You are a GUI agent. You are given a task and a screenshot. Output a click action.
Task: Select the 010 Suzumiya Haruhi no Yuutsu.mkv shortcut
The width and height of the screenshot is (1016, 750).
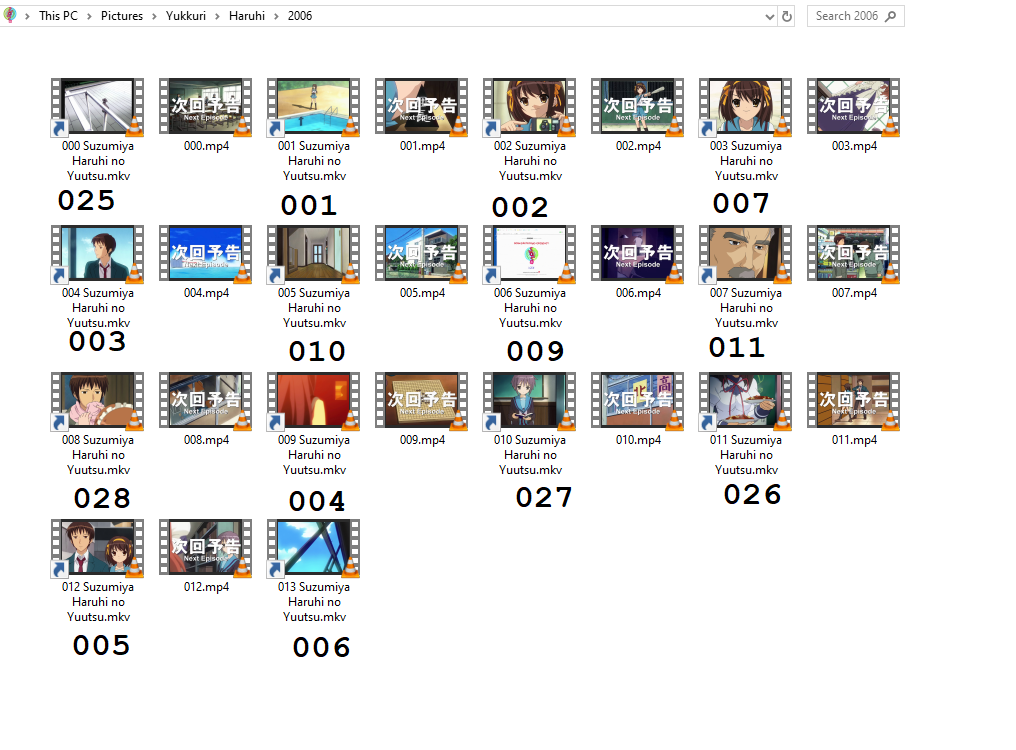click(530, 401)
